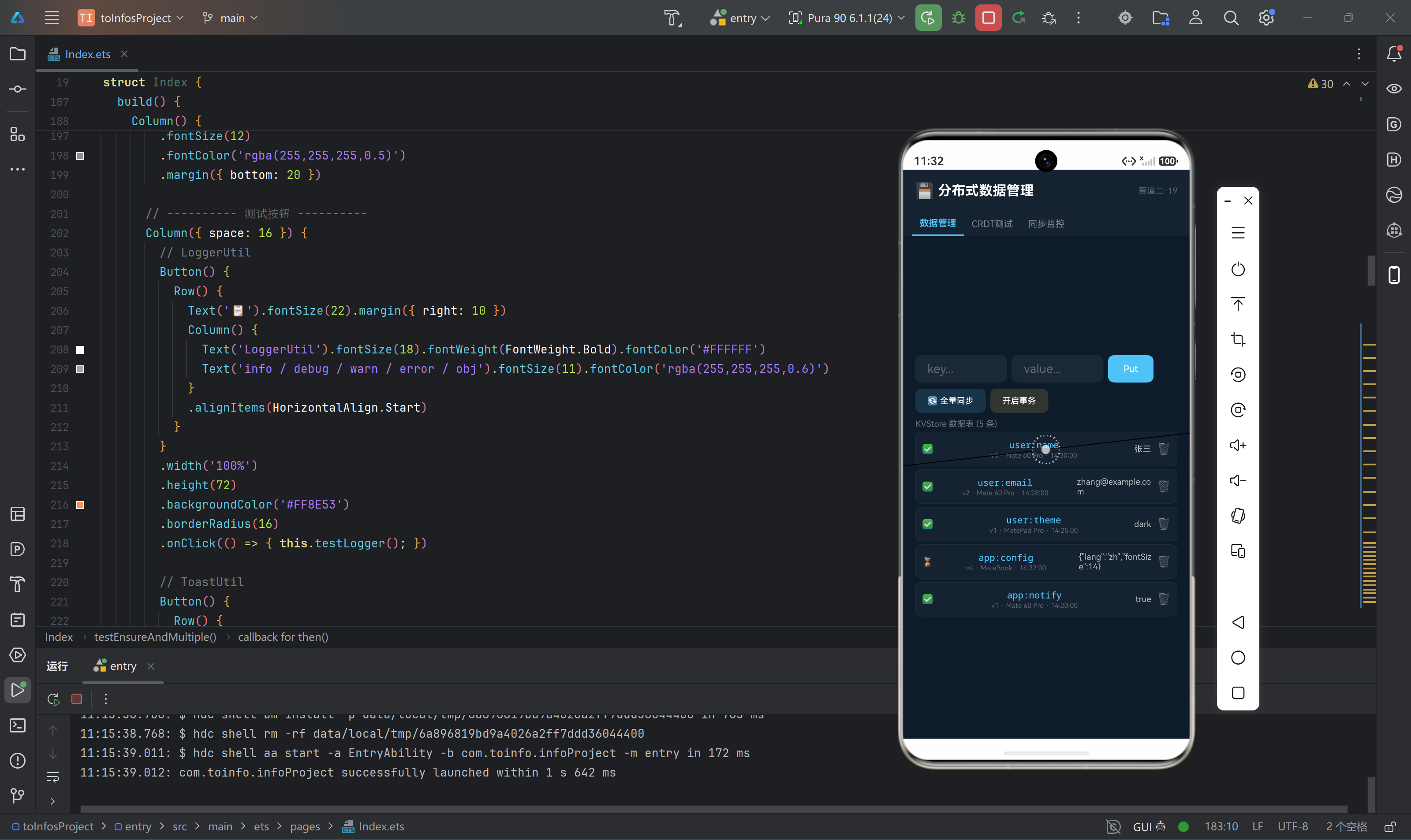1411x840 pixels.
Task: Switch to CRDT测试 tab in the emulator
Action: point(992,223)
